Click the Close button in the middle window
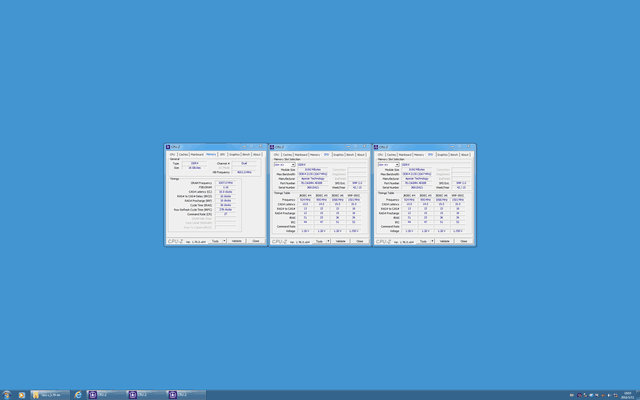 [360, 241]
